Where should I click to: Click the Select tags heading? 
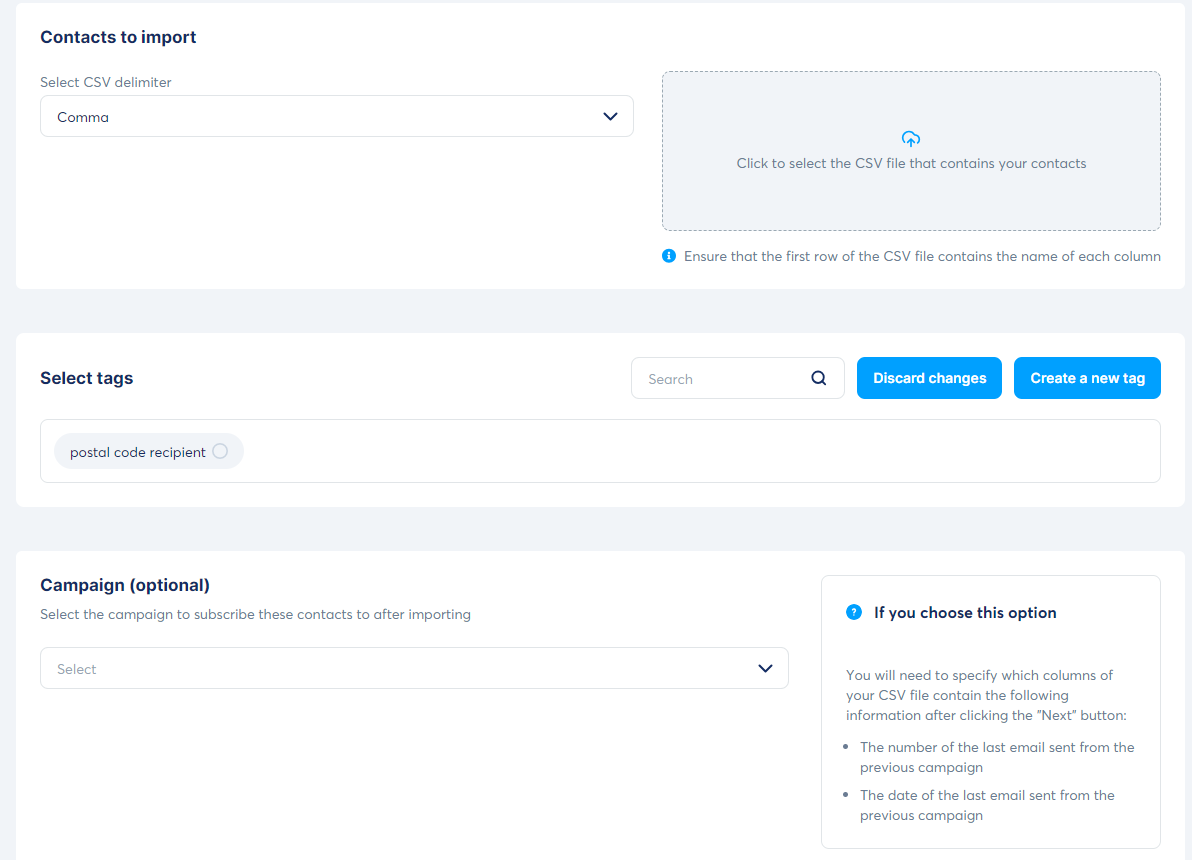coord(87,378)
